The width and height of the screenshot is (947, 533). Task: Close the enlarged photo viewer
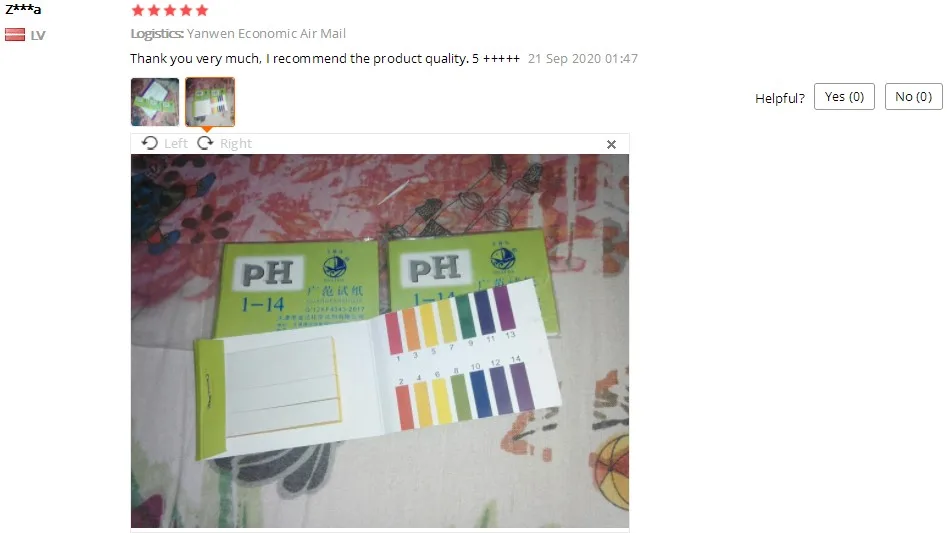[x=611, y=144]
